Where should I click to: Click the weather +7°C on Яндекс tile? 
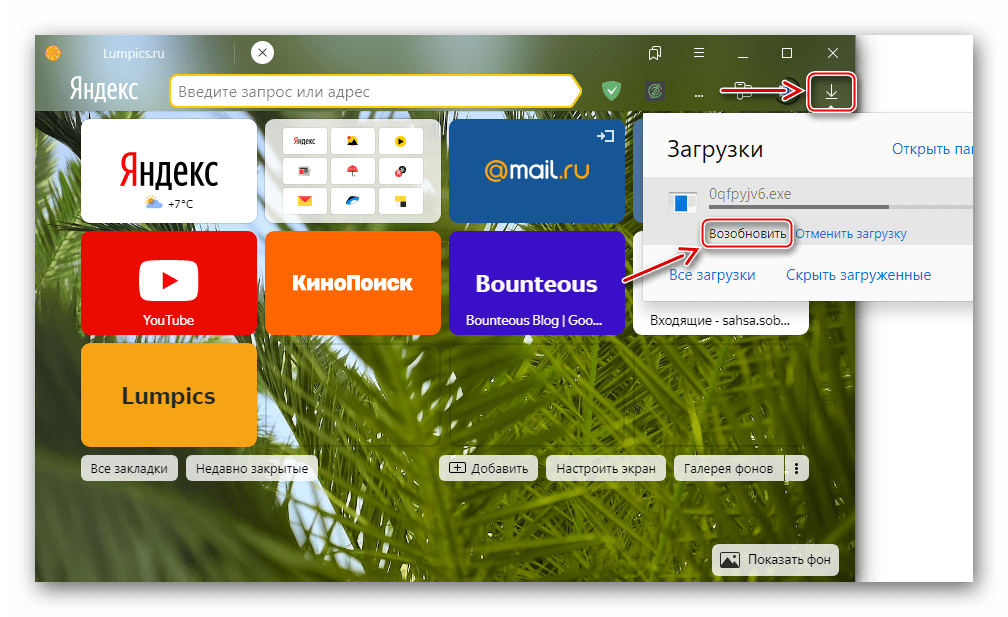[169, 203]
